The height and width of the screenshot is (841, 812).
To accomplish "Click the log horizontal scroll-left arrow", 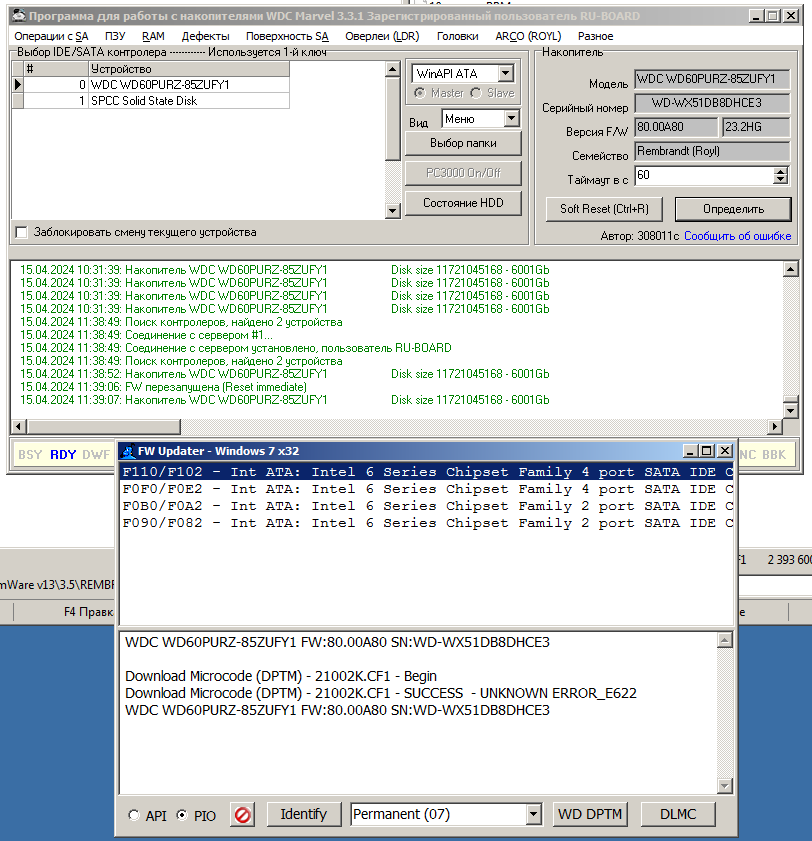I will tap(19, 427).
